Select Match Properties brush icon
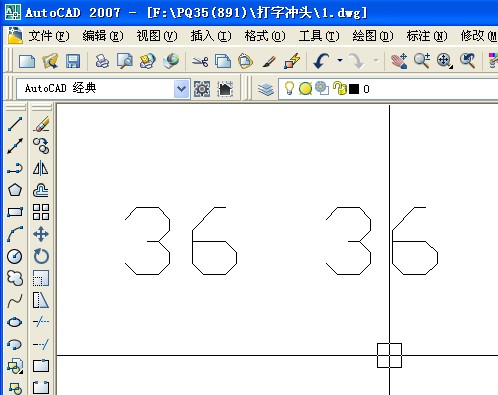 click(x=269, y=61)
